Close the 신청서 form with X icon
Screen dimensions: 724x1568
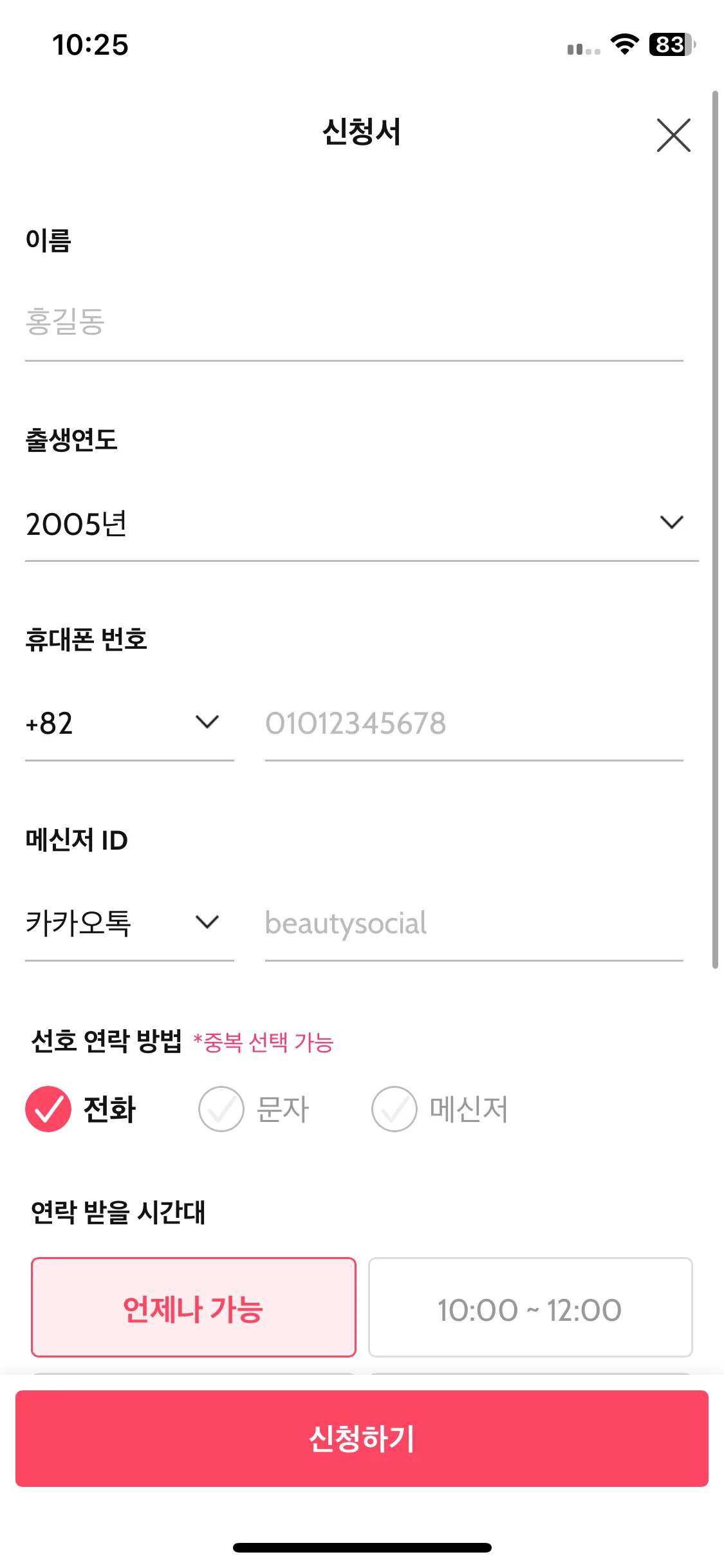coord(673,135)
